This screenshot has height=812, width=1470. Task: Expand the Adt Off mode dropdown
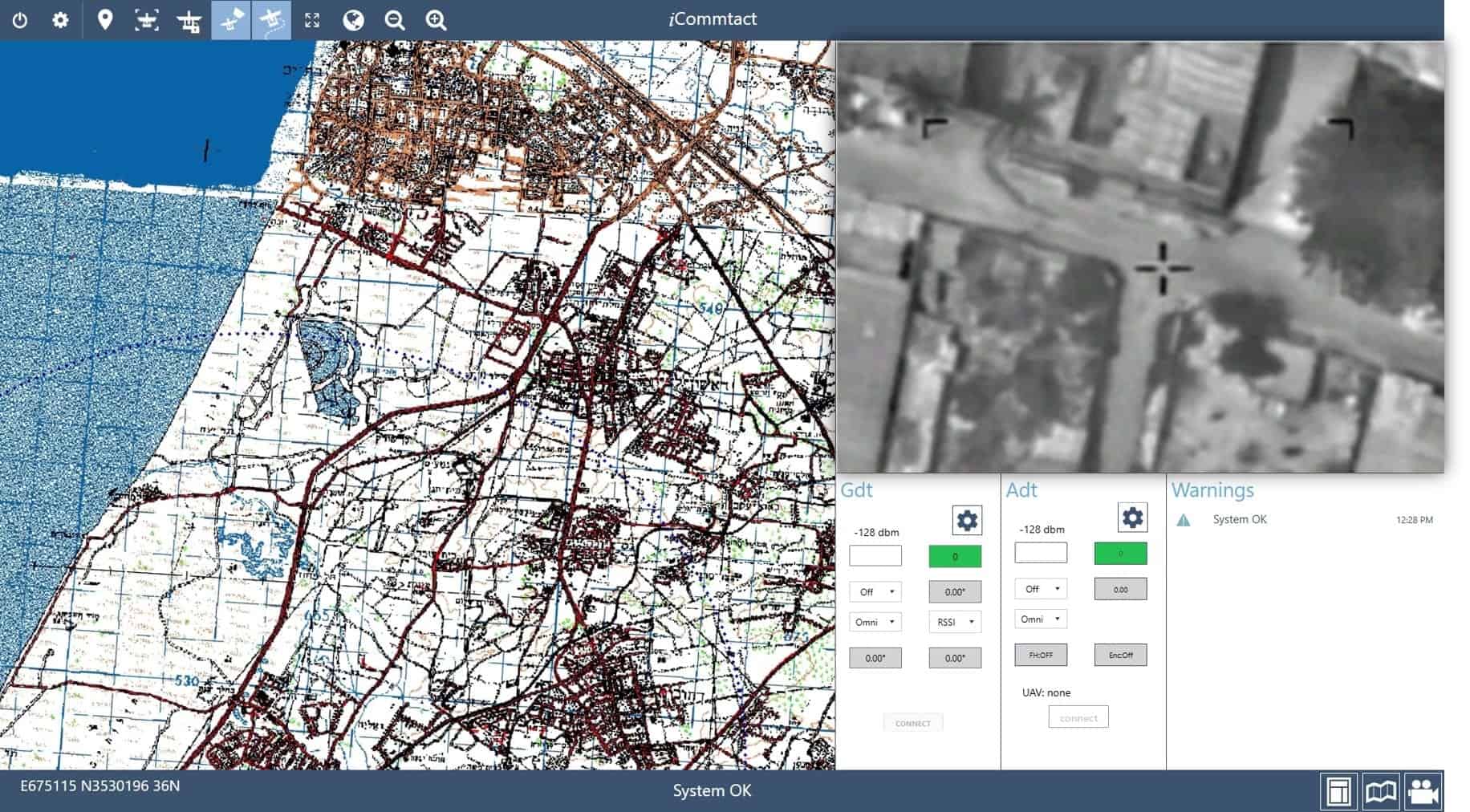(1041, 589)
